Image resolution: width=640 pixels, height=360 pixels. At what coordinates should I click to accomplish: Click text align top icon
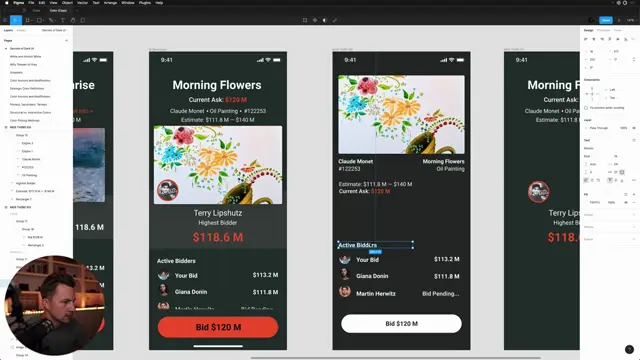[610, 180]
